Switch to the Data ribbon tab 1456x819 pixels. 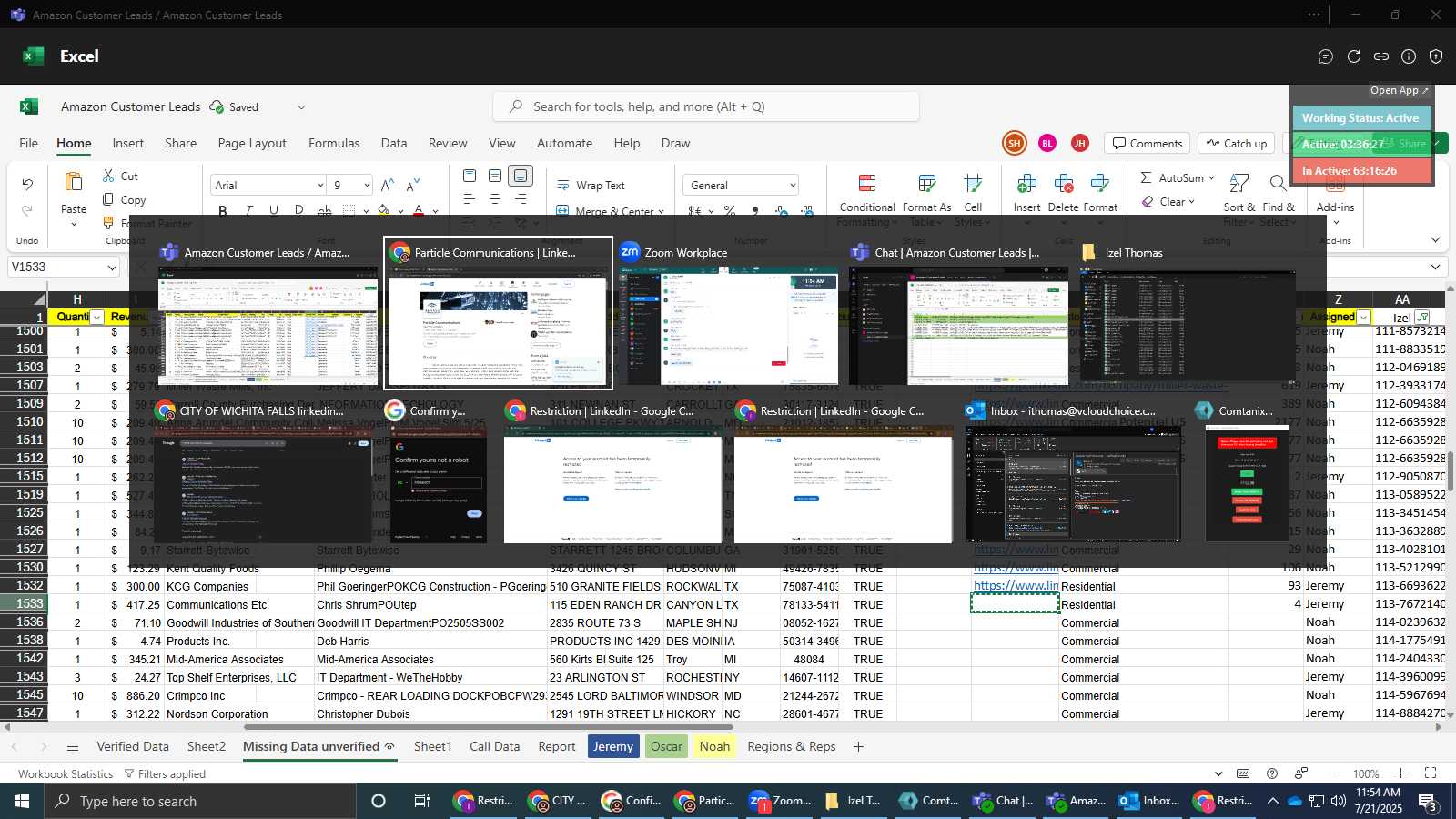click(x=394, y=143)
